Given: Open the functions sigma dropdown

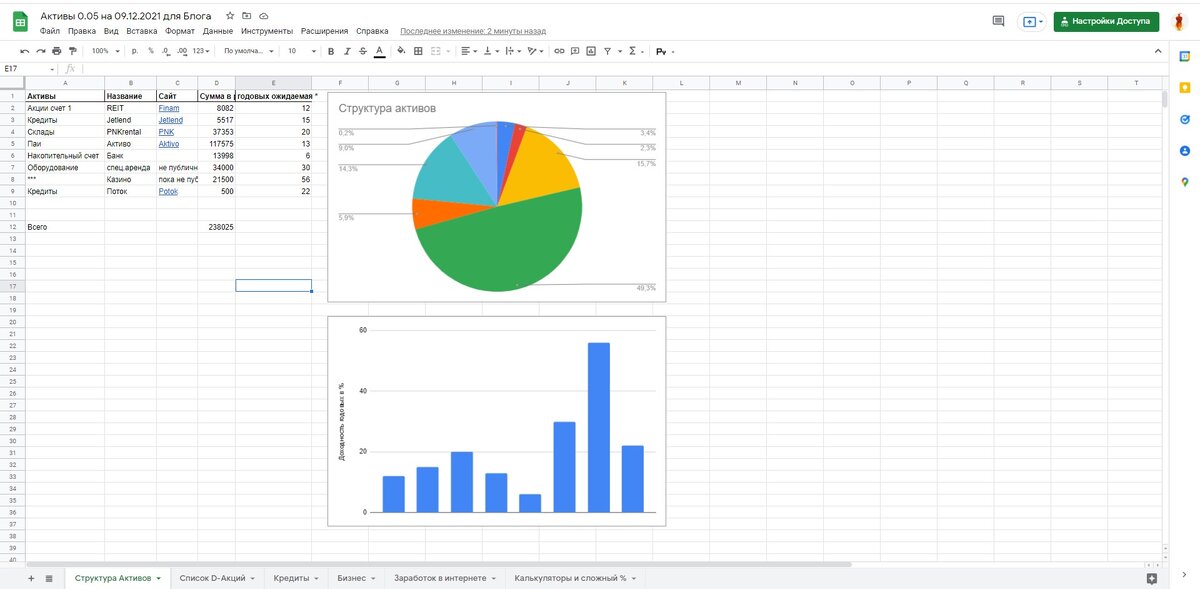Looking at the screenshot, I should pyautogui.click(x=635, y=51).
